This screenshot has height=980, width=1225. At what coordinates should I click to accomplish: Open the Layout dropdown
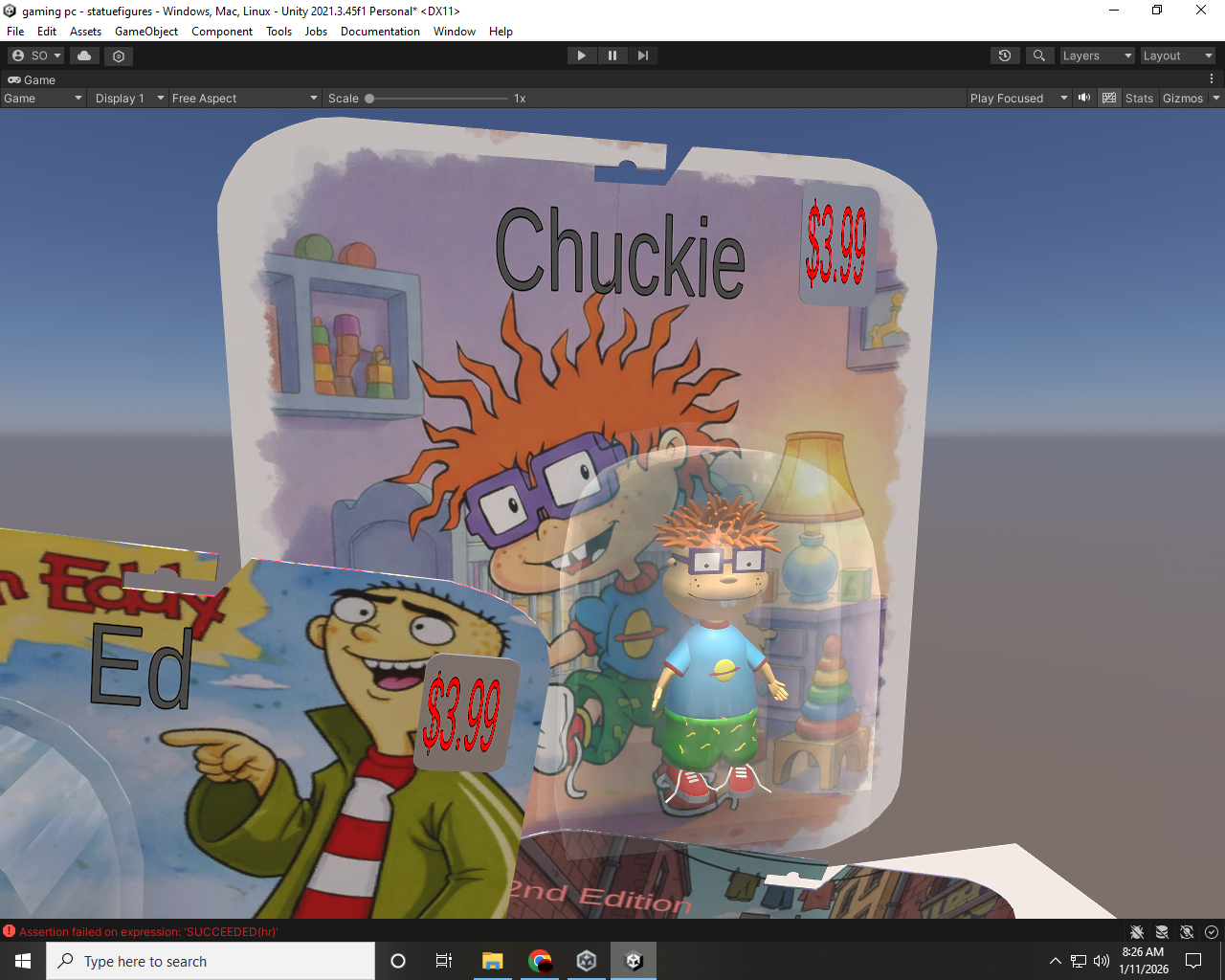pyautogui.click(x=1178, y=56)
